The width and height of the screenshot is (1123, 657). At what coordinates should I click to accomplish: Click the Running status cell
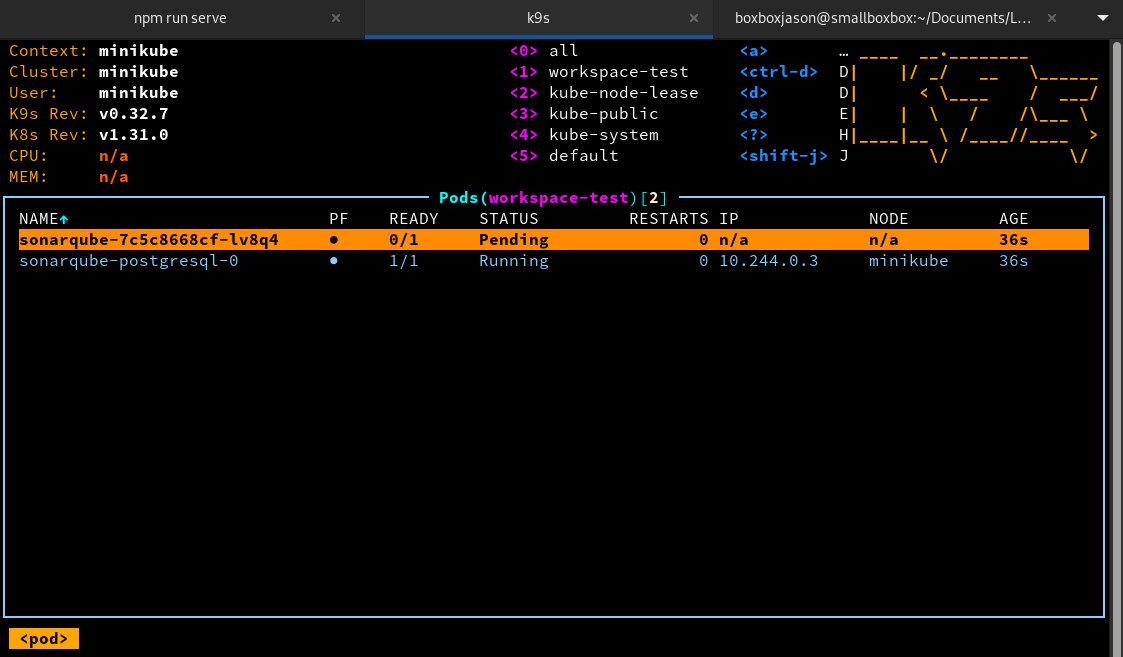[x=514, y=261]
